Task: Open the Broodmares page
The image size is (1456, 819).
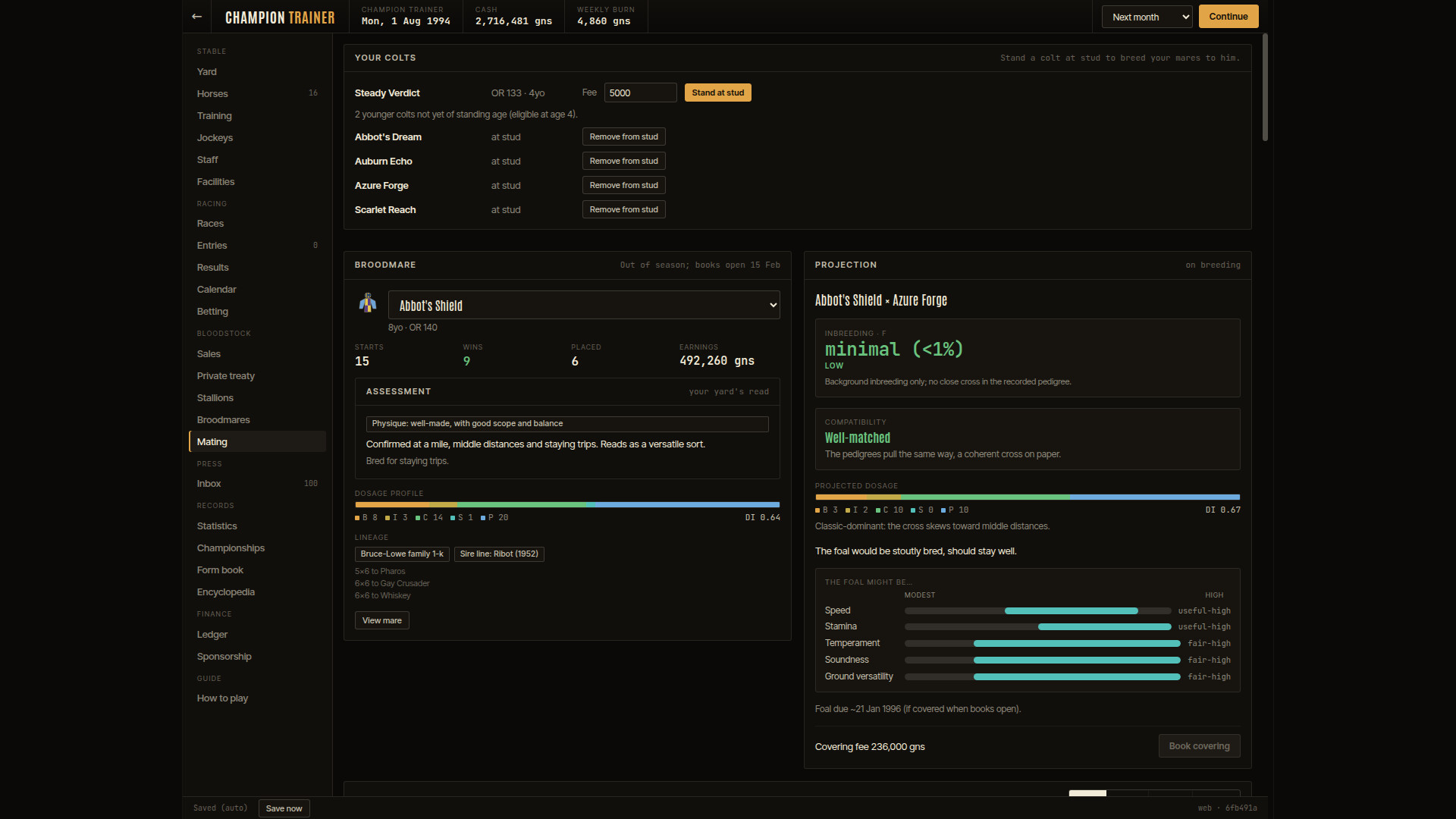Action: pyautogui.click(x=257, y=420)
